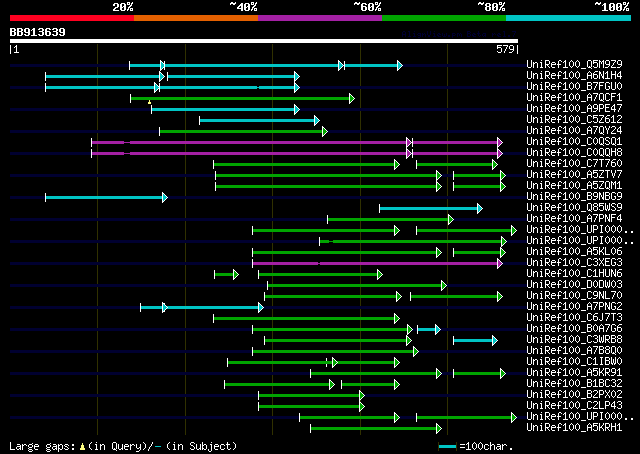This screenshot has height=454, width=640.
Task: Select label UniRef100_A5KRH1
Action: [574, 428]
